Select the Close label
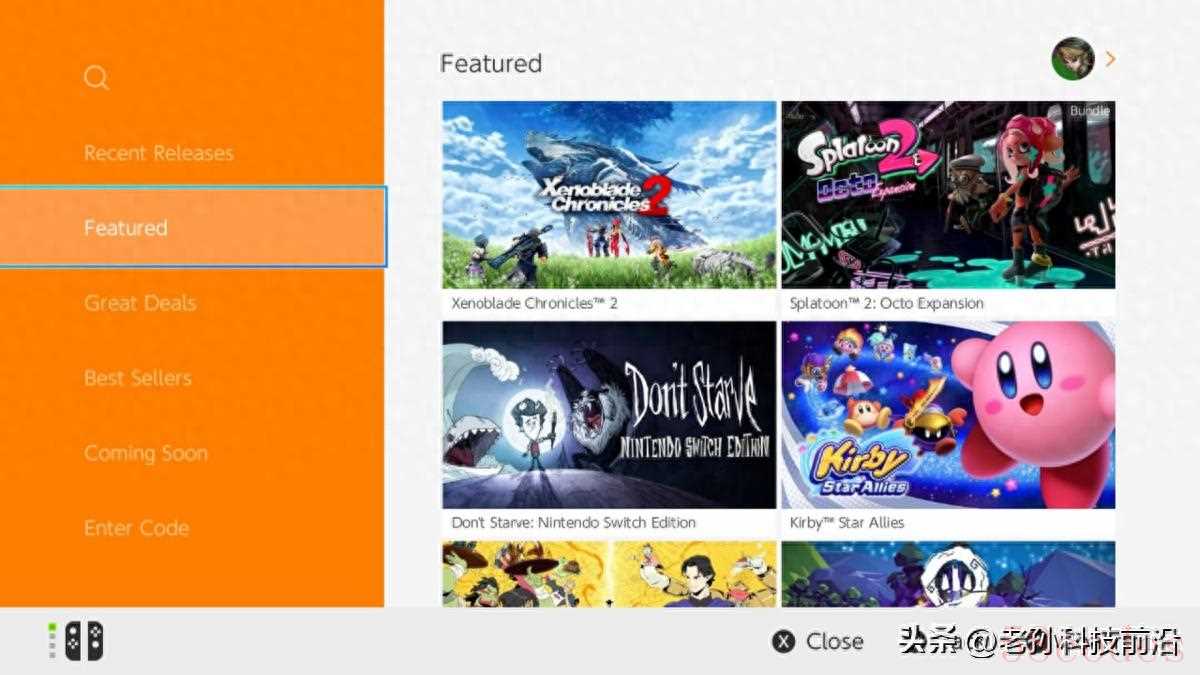Screen dimensions: 1200x675 [x=835, y=642]
